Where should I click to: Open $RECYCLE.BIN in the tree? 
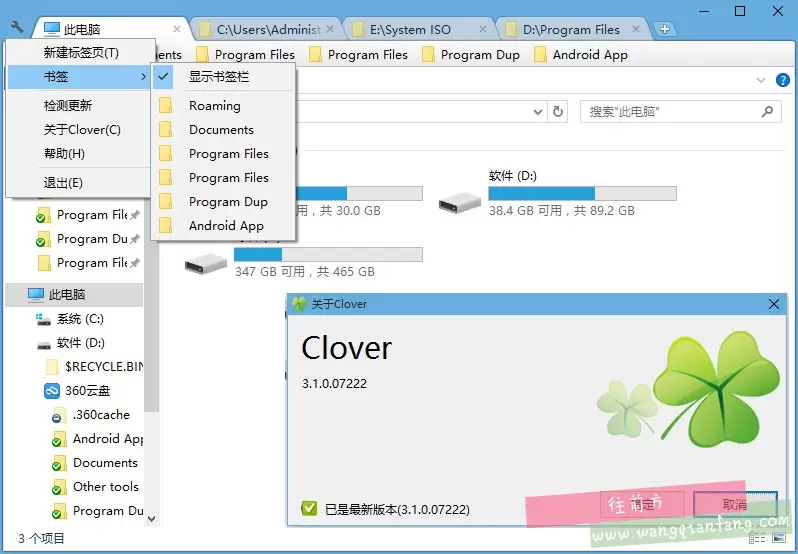pyautogui.click(x=104, y=367)
